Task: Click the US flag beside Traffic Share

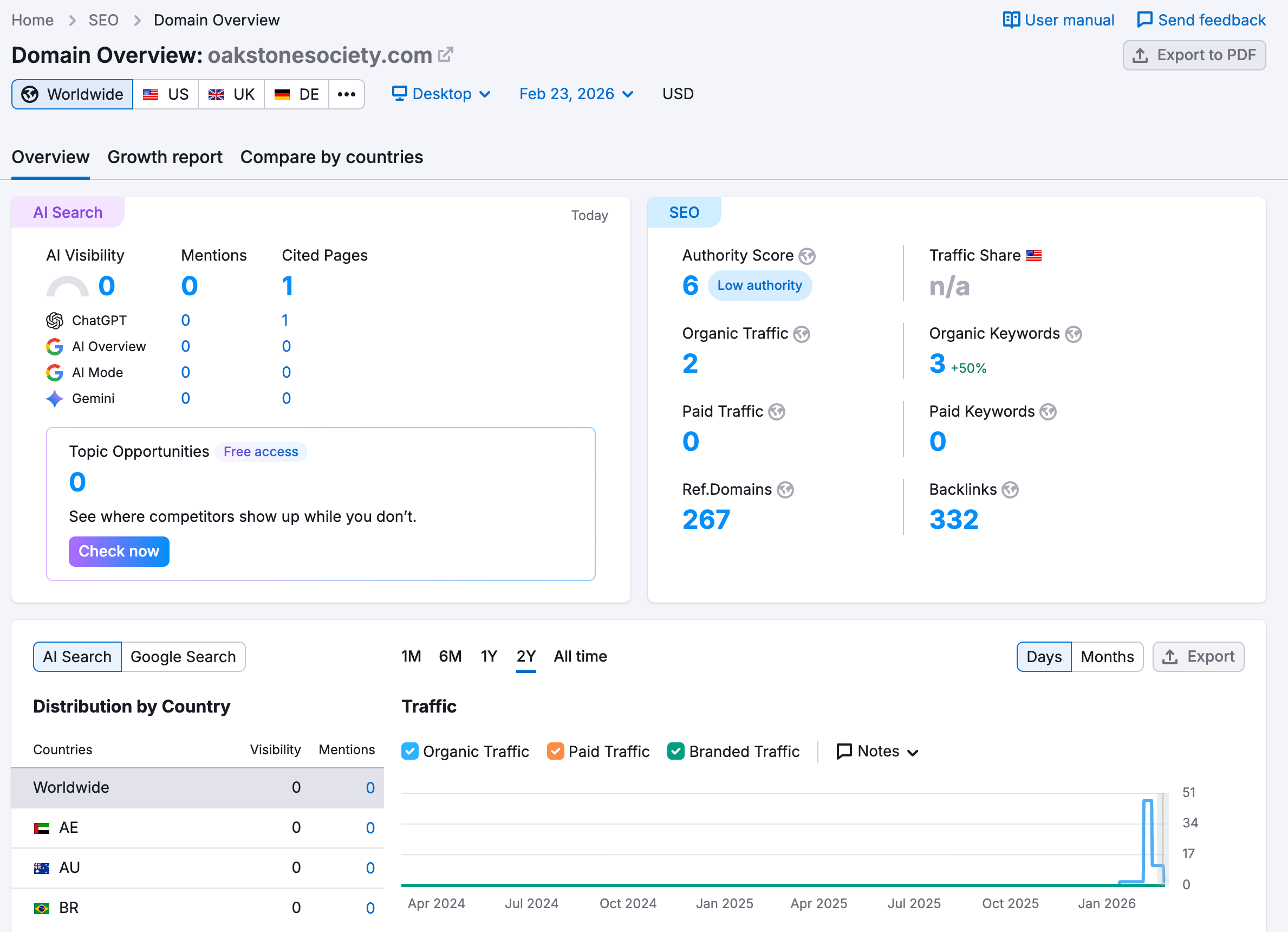Action: (x=1034, y=256)
